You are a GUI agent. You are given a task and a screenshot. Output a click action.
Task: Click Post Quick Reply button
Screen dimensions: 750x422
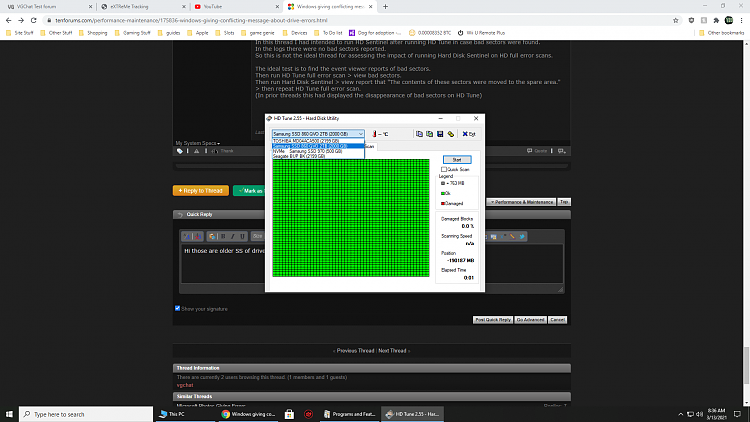[493, 320]
